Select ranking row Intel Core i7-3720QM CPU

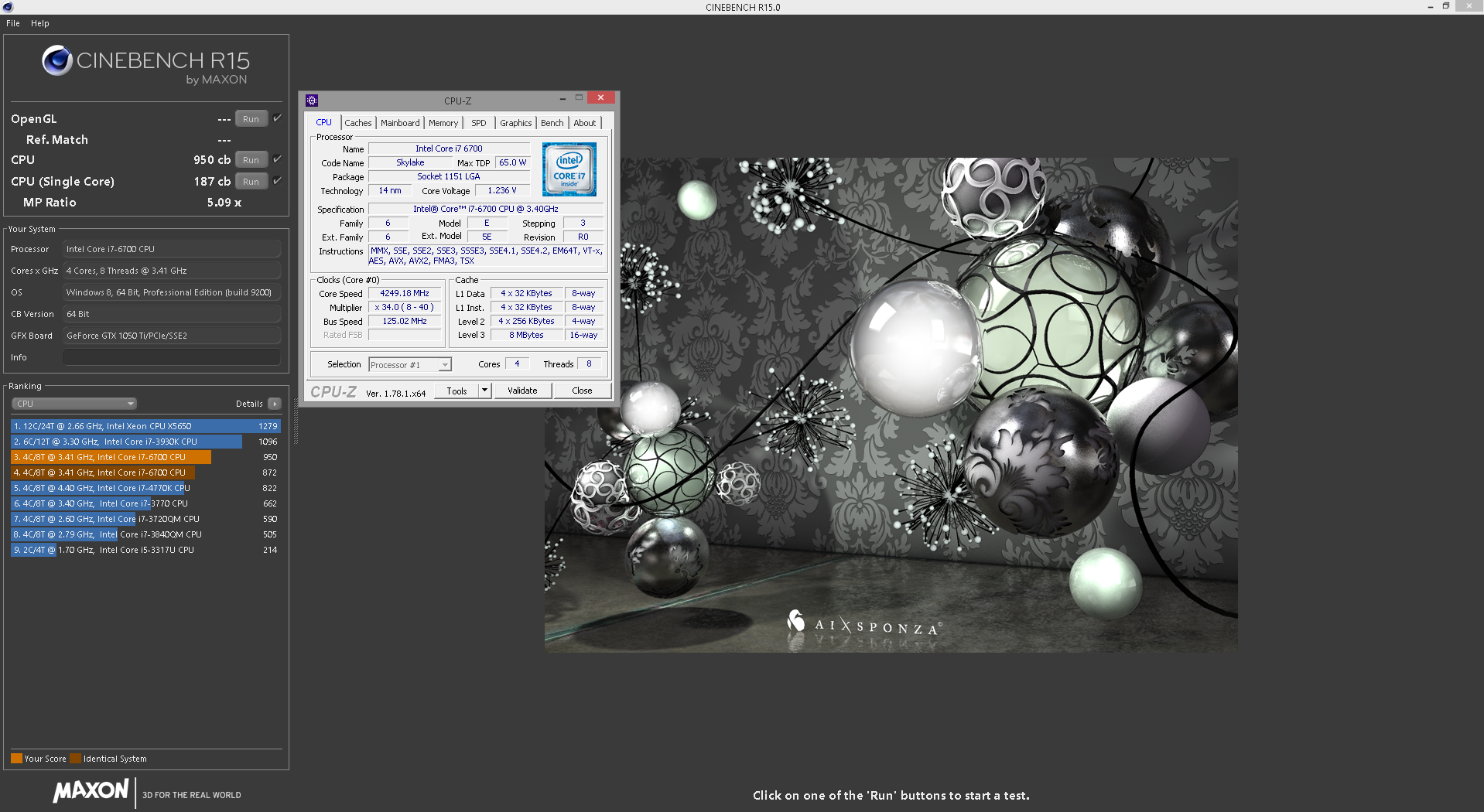pos(145,519)
